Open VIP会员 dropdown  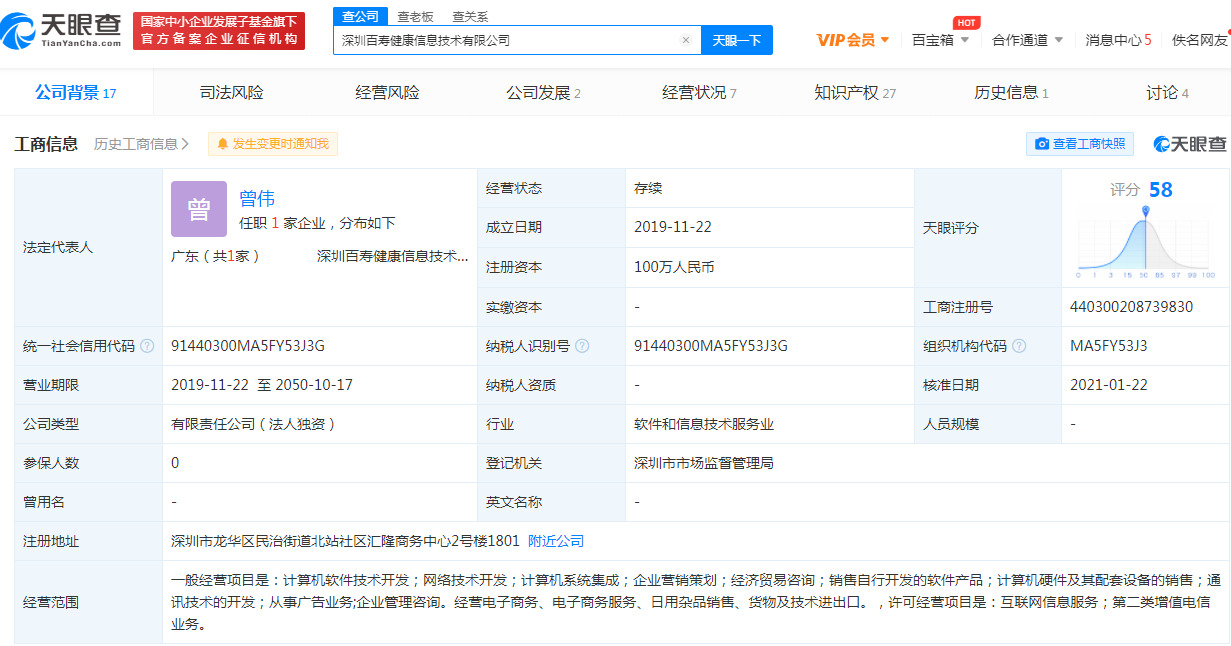853,40
